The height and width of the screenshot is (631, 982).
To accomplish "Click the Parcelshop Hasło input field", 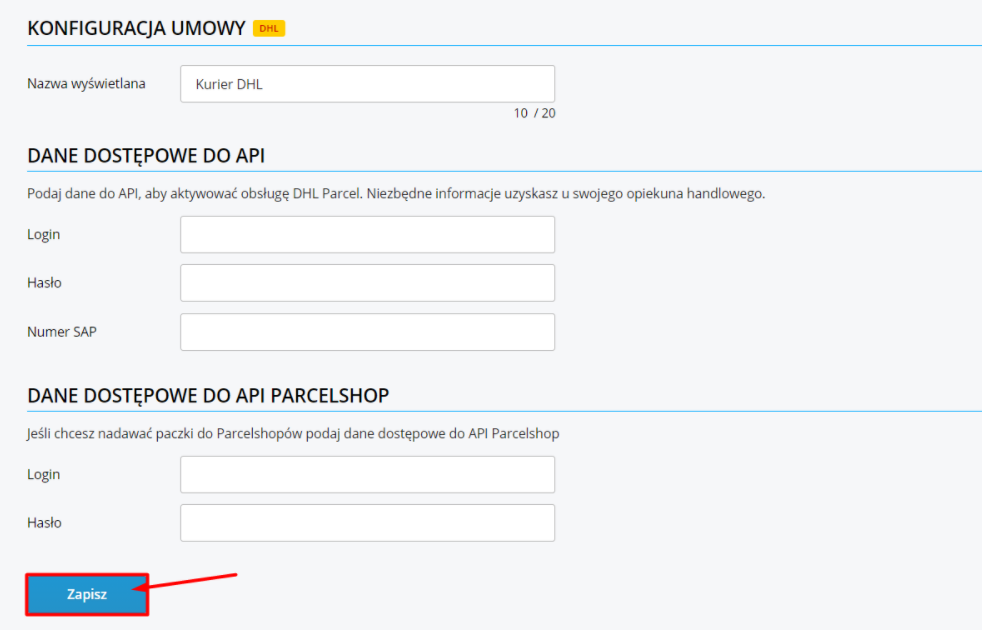I will [x=367, y=523].
